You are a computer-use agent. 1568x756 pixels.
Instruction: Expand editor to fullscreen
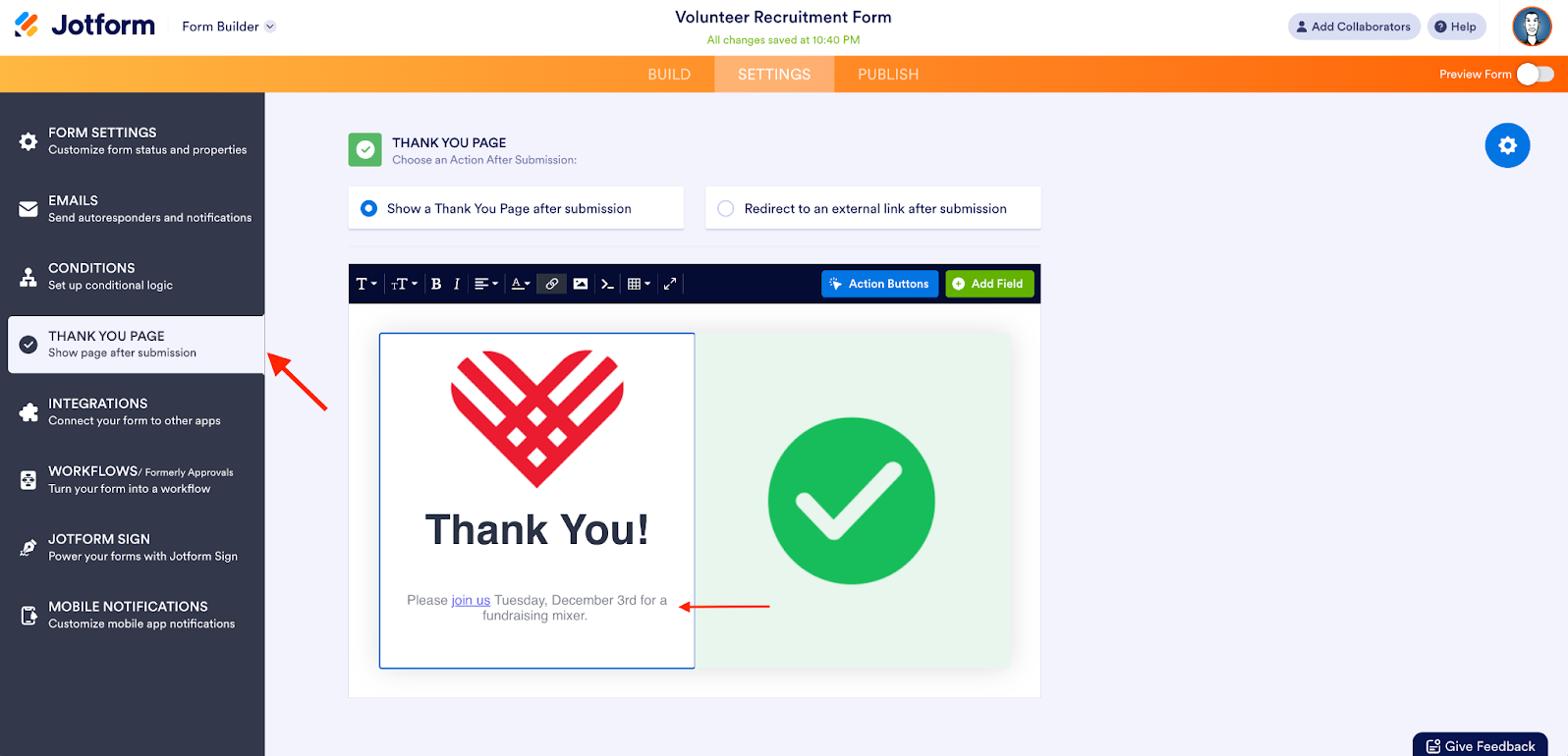670,284
